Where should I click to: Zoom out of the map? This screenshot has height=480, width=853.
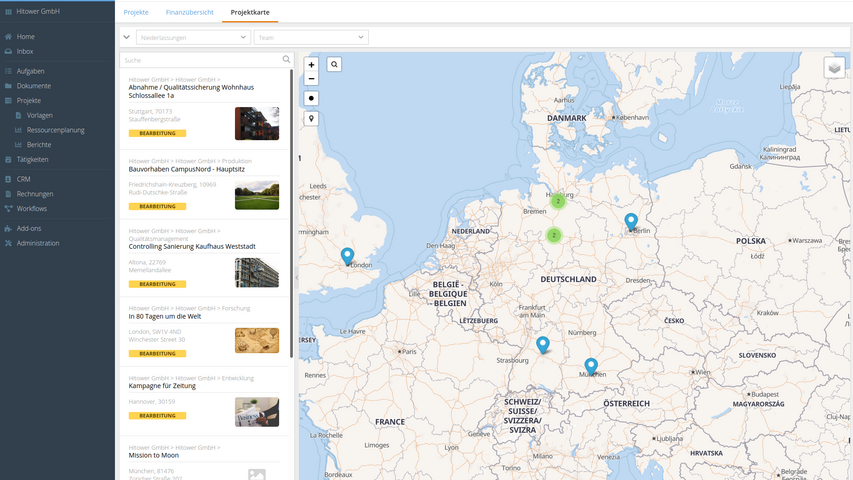[x=311, y=78]
